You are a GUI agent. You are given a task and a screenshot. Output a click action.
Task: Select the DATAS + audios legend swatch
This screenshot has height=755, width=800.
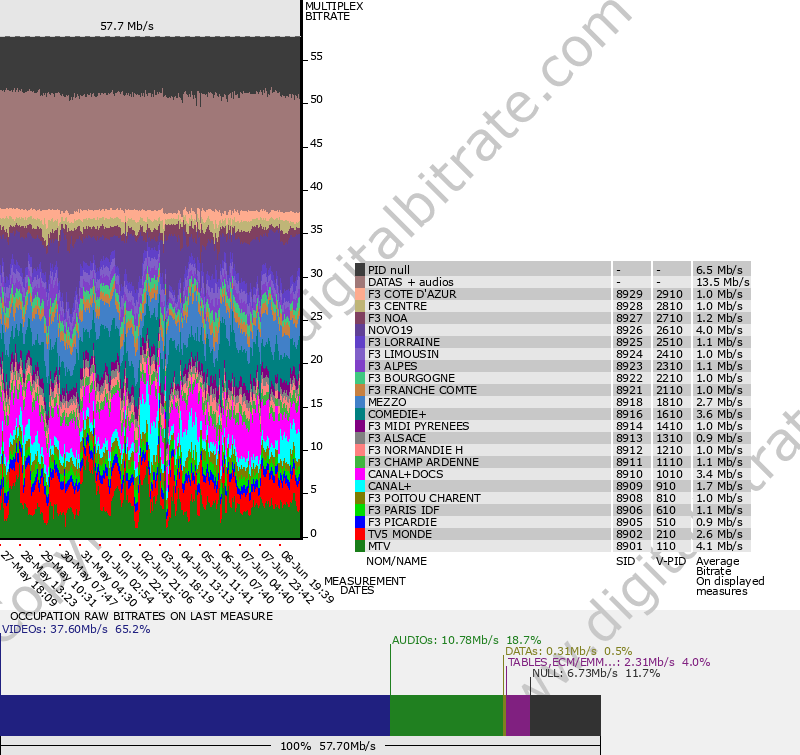click(360, 282)
